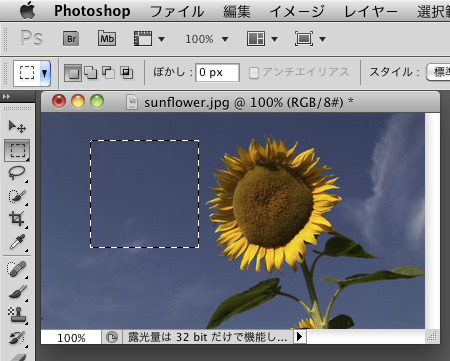Image resolution: width=450 pixels, height=361 pixels.
Task: Select the Spot Healing Brush tool
Action: pos(17,269)
